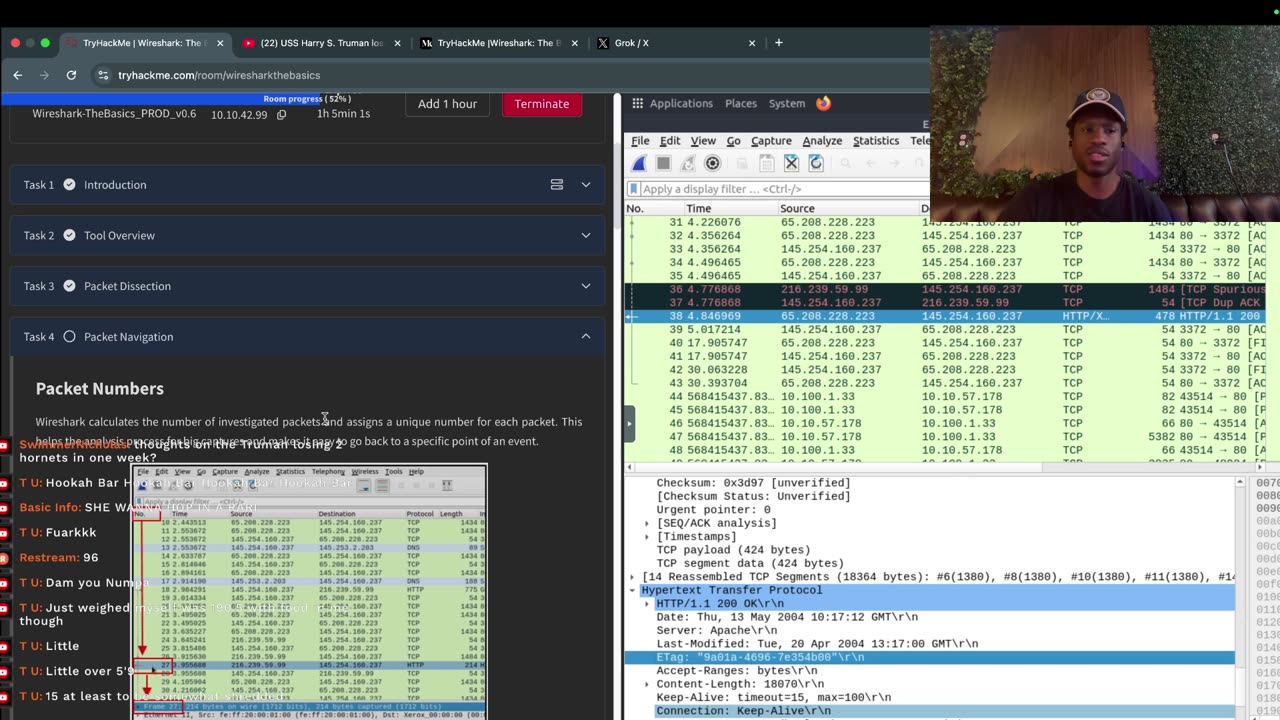The image size is (1280, 720).
Task: Click the Apply a display filter field
Action: click(785, 189)
